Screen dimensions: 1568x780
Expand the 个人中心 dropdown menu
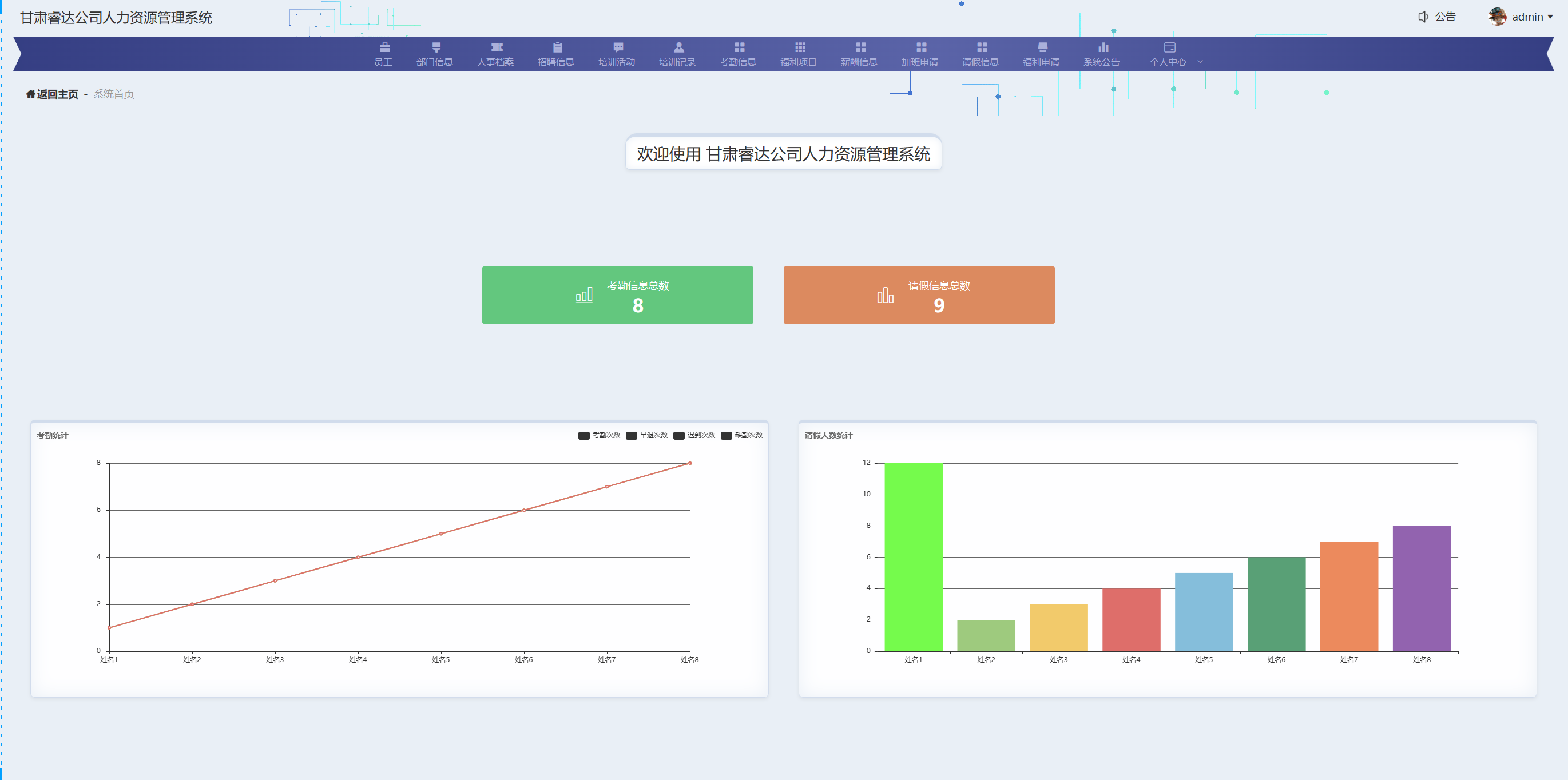tap(1168, 61)
